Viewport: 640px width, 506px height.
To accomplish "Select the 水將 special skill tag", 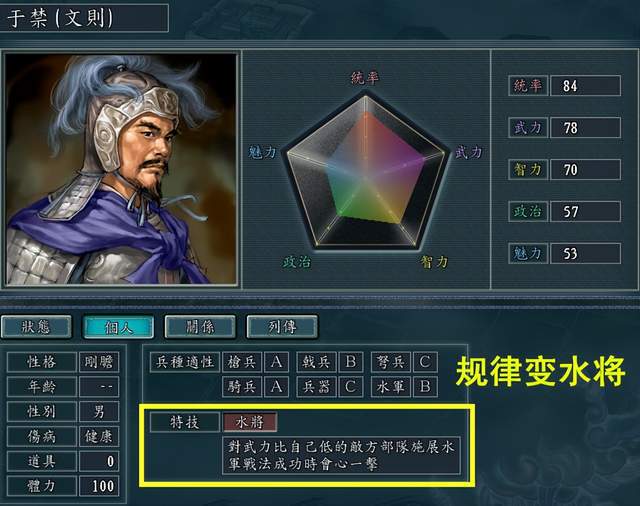I will 250,422.
